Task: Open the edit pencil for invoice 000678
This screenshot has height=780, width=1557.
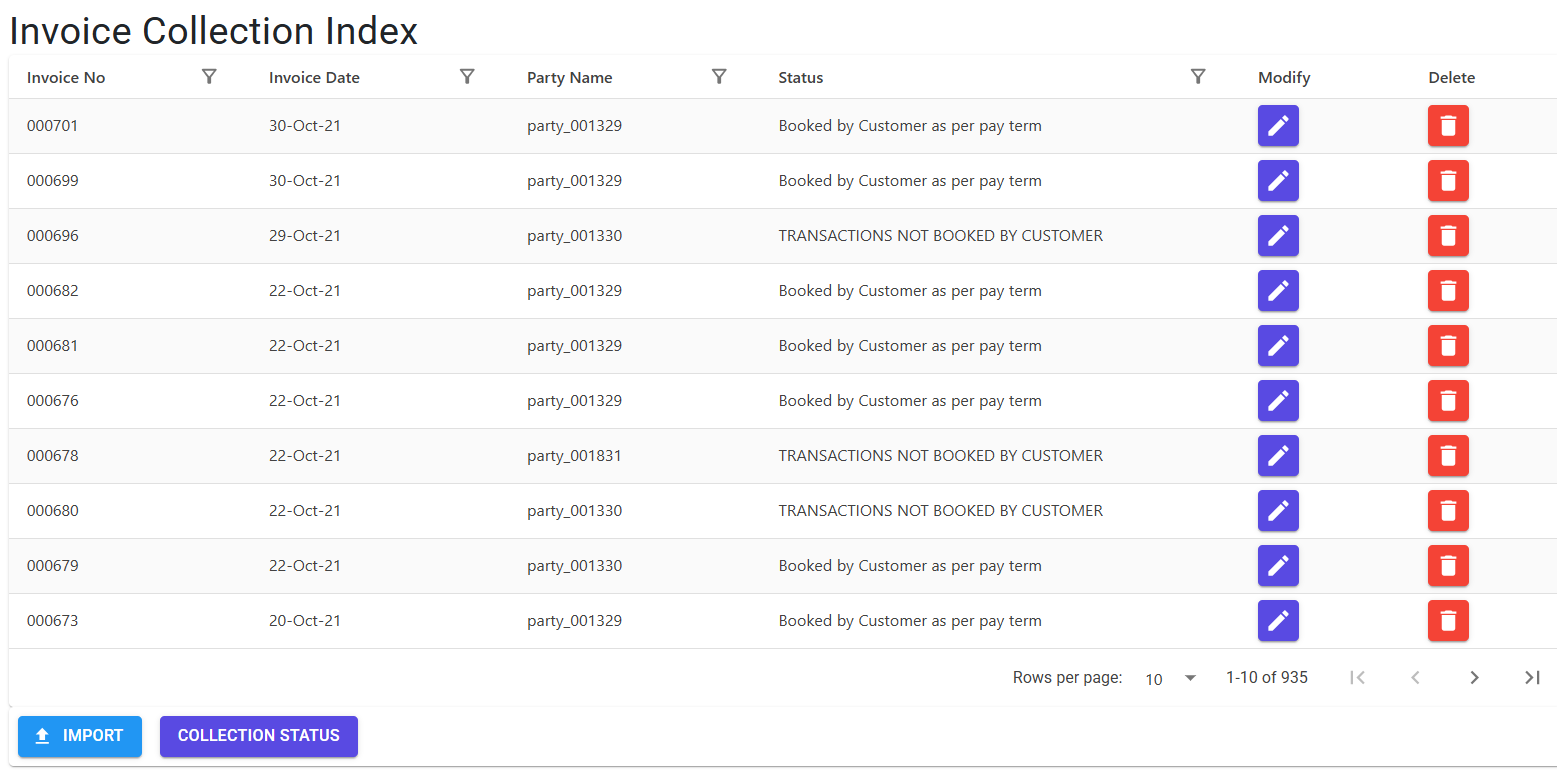Action: point(1278,456)
